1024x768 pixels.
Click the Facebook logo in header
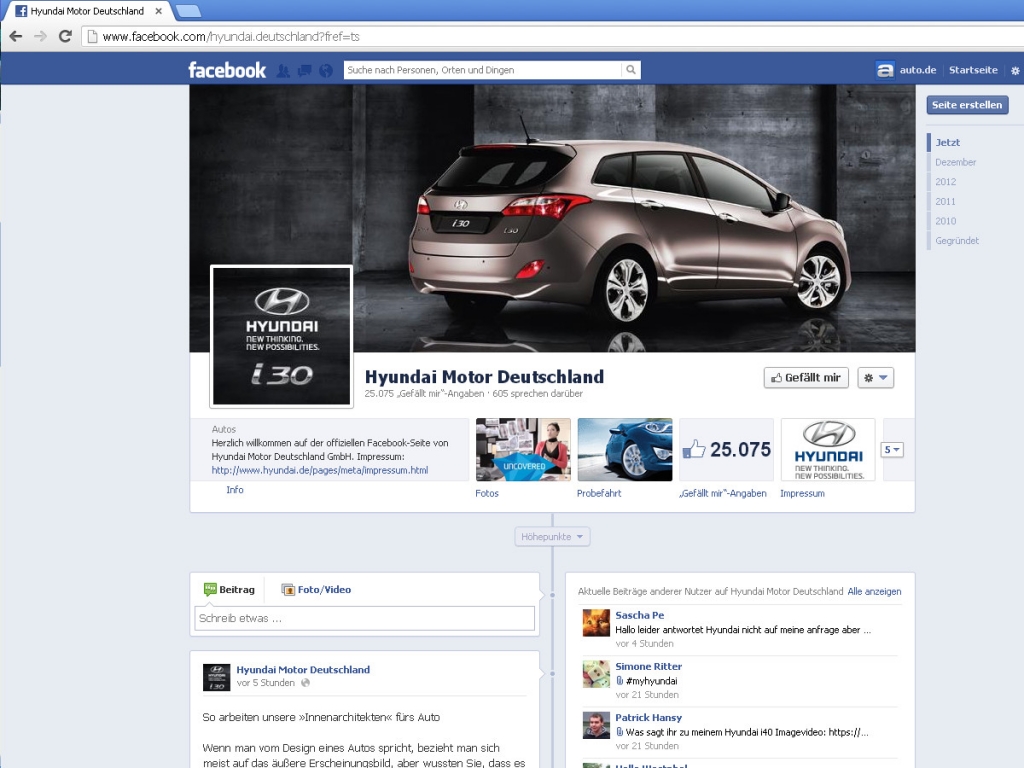pyautogui.click(x=227, y=70)
